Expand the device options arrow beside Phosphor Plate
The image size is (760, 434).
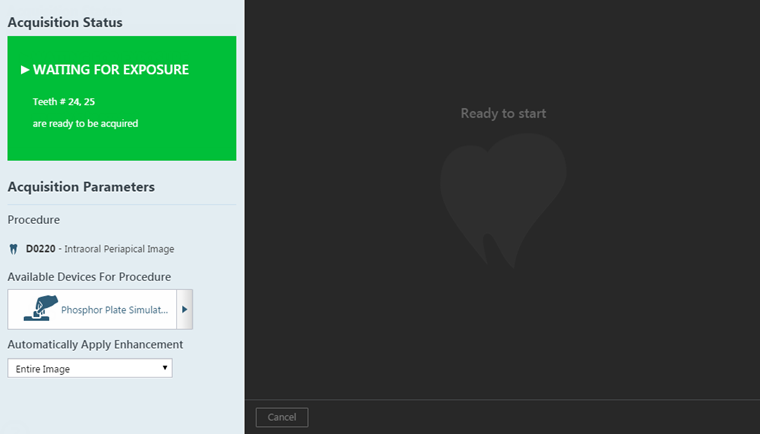pyautogui.click(x=184, y=310)
